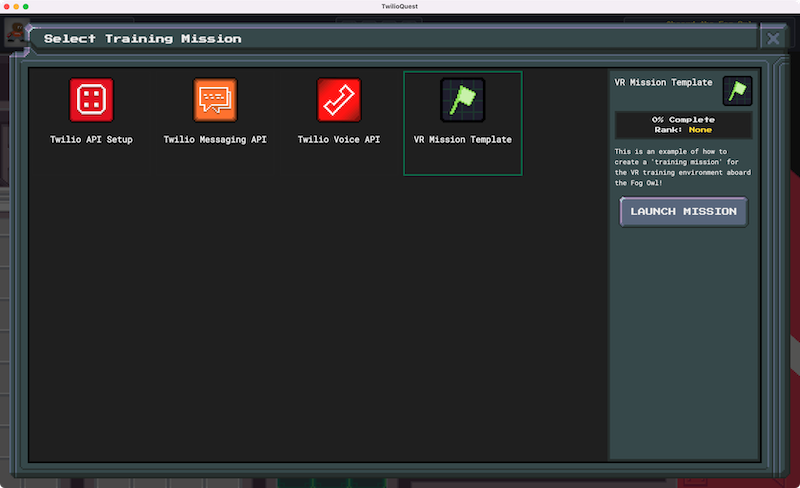Launch the selected mission
This screenshot has height=488, width=800.
tap(684, 211)
